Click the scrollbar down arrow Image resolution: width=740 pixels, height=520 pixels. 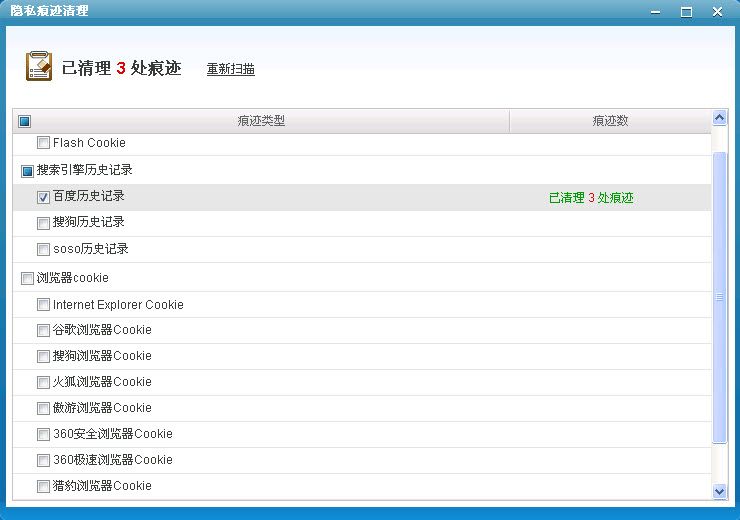point(719,491)
